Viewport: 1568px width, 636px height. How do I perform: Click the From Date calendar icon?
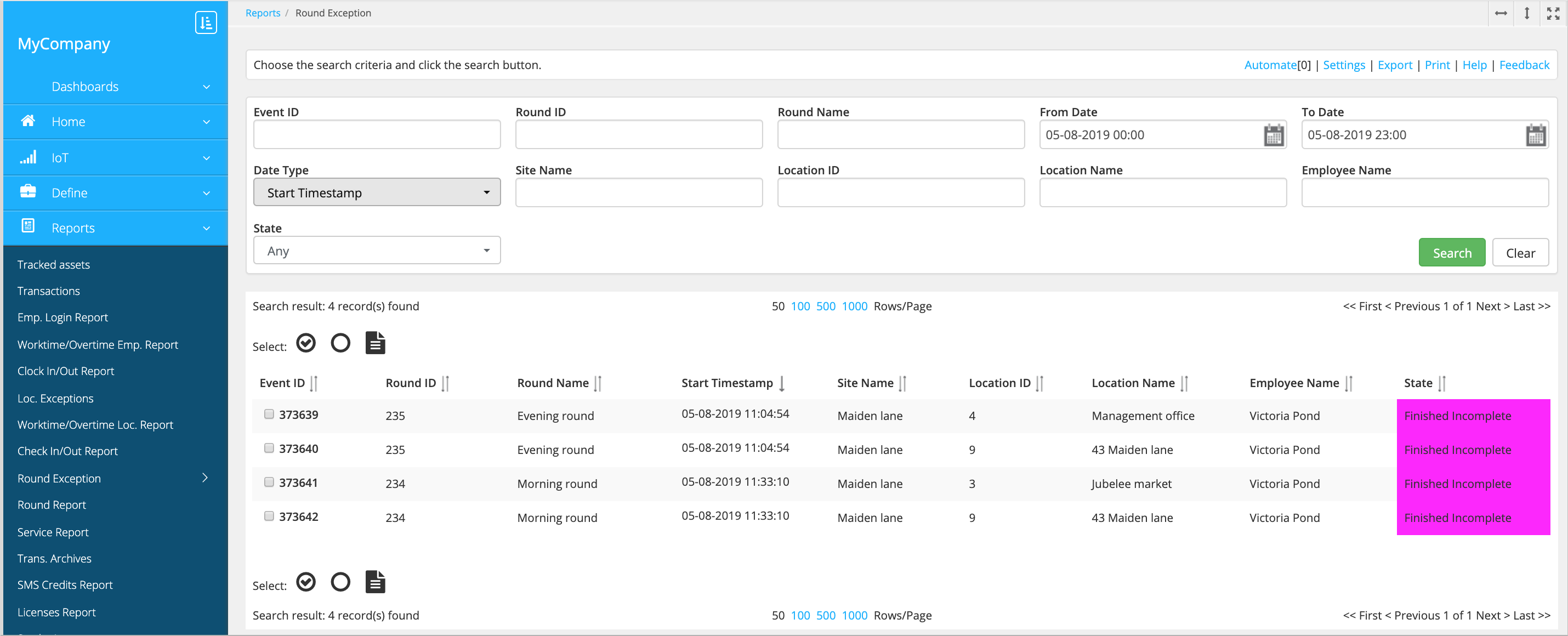[1274, 135]
